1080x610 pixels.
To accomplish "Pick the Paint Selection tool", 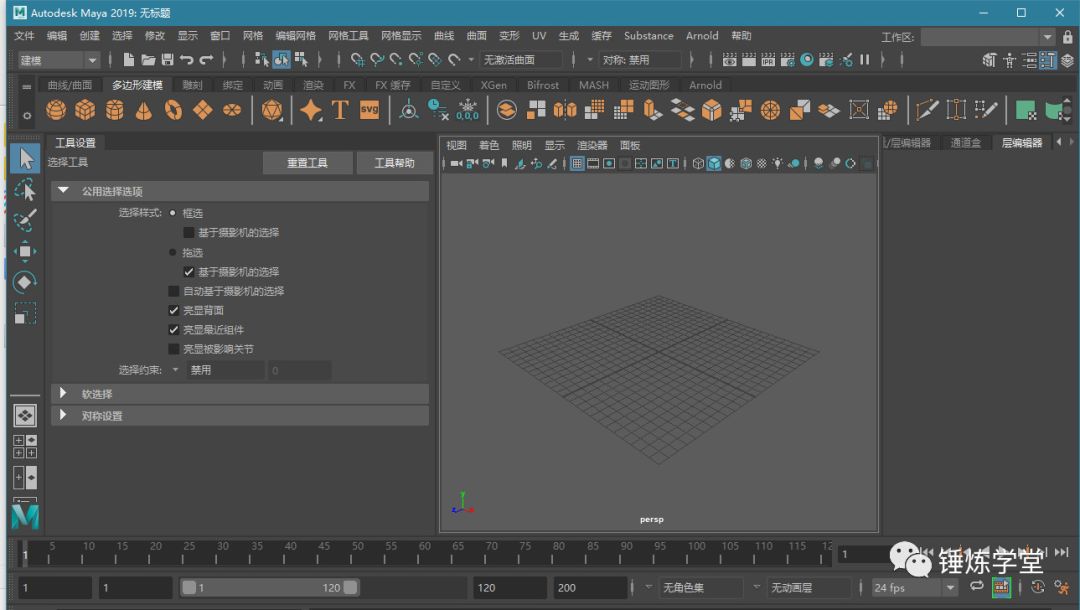I will point(26,221).
